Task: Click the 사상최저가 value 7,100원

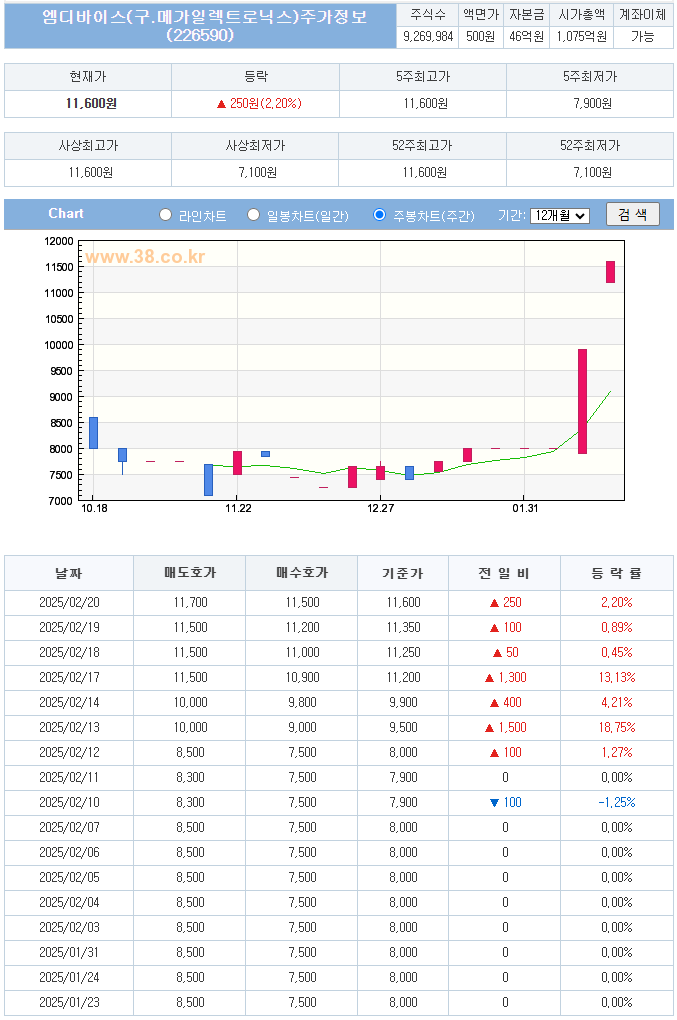Action: (x=258, y=172)
